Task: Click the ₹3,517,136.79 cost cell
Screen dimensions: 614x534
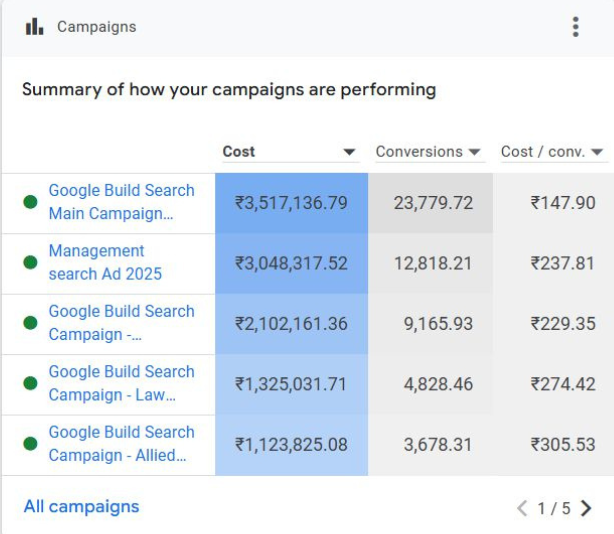Action: [x=291, y=203]
